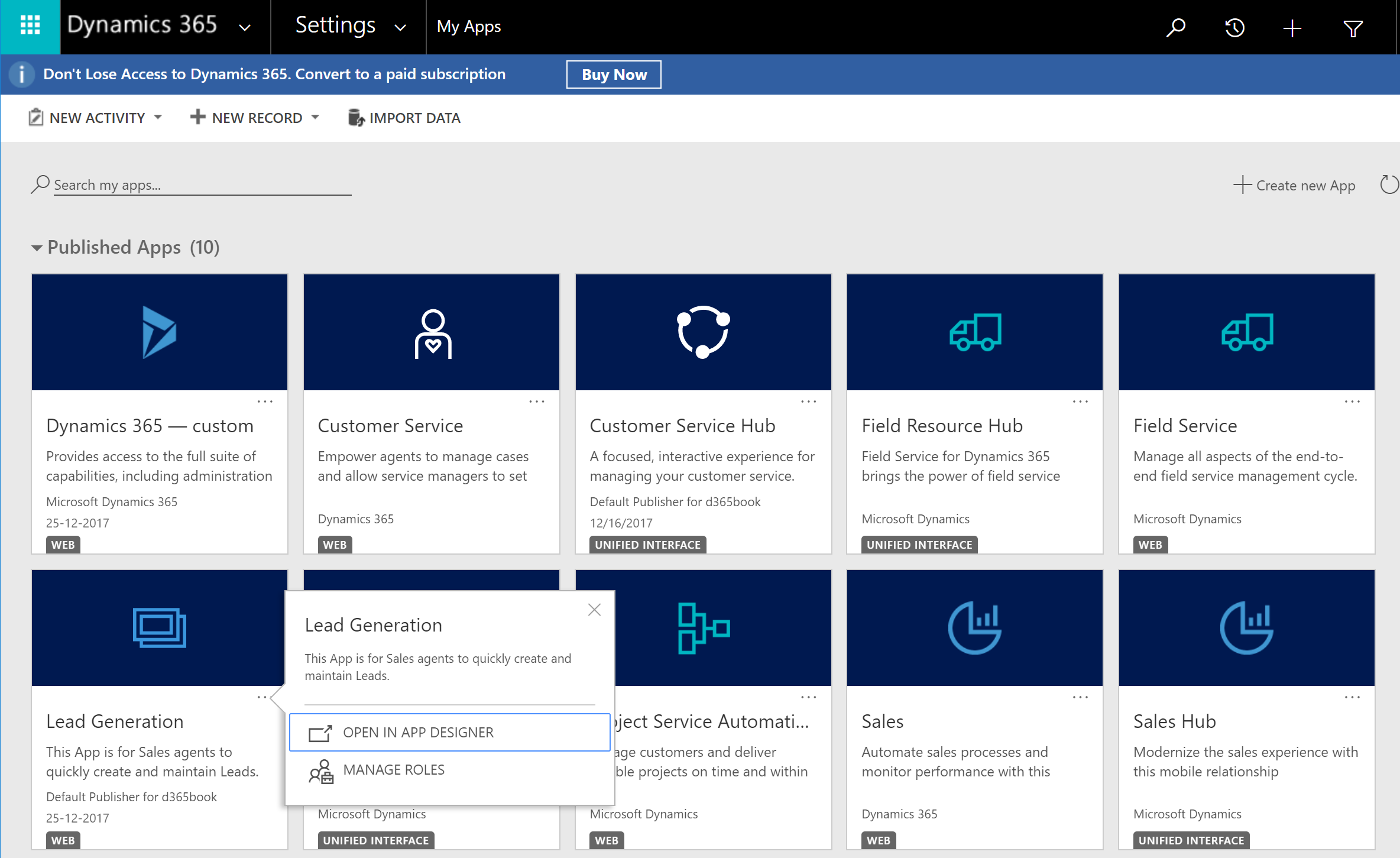Expand the New Activity dropdown arrow
Screen dimensions: 1400x858
pos(158,118)
